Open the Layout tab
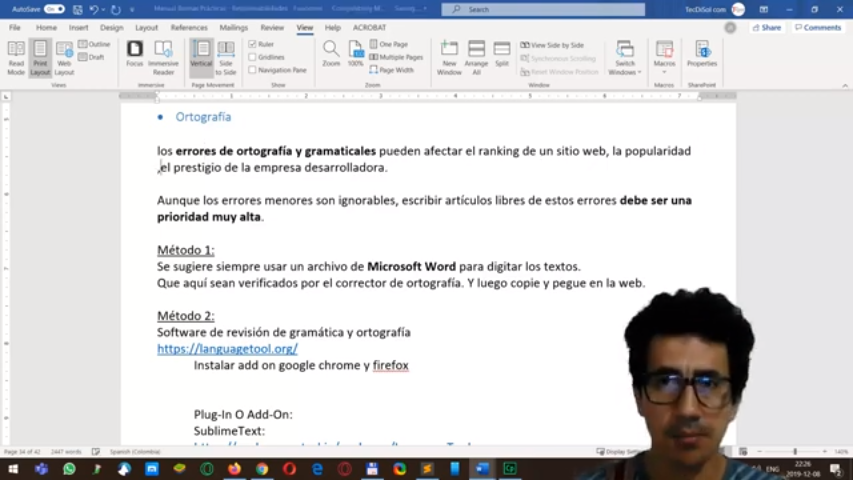 (x=146, y=27)
